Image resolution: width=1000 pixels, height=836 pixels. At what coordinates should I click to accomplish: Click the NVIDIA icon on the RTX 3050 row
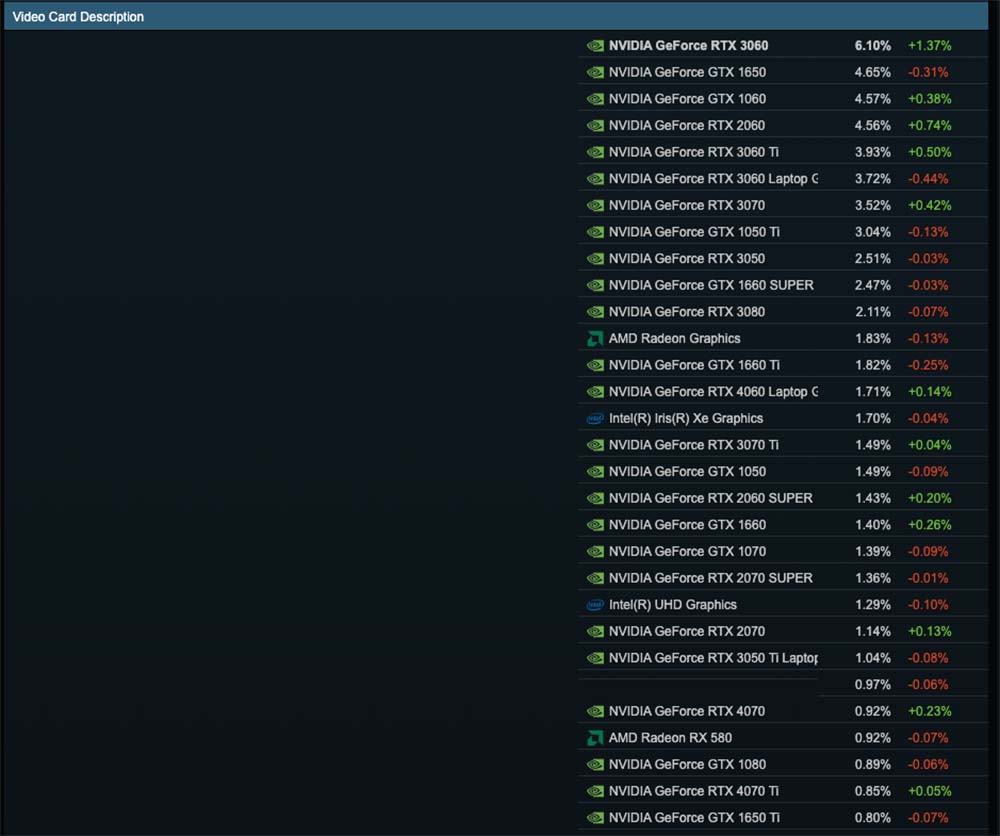595,259
